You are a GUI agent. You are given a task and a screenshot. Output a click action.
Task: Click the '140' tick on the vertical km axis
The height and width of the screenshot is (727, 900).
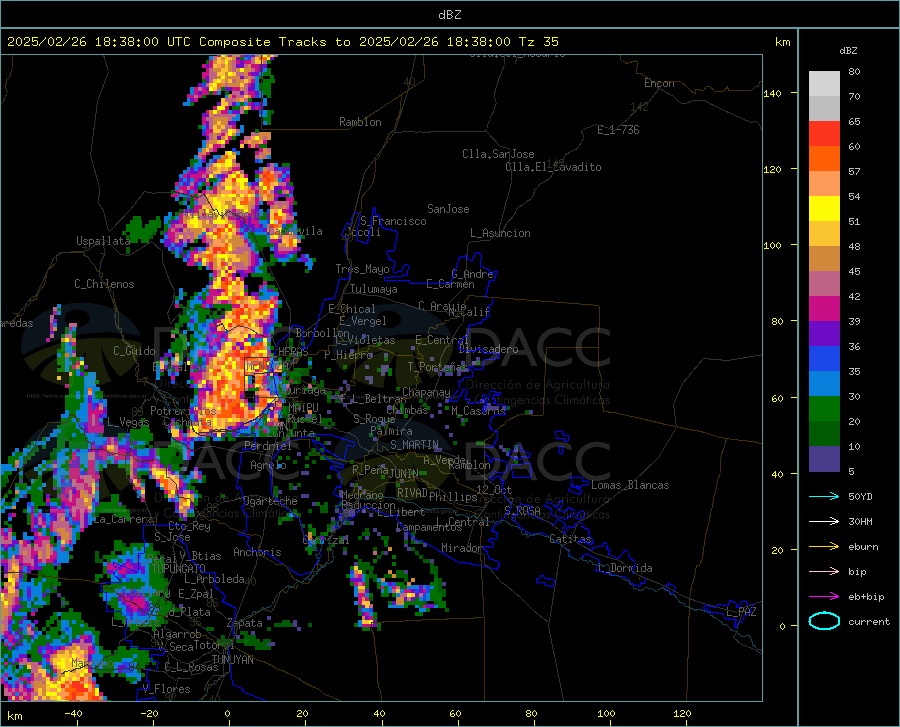[x=772, y=93]
